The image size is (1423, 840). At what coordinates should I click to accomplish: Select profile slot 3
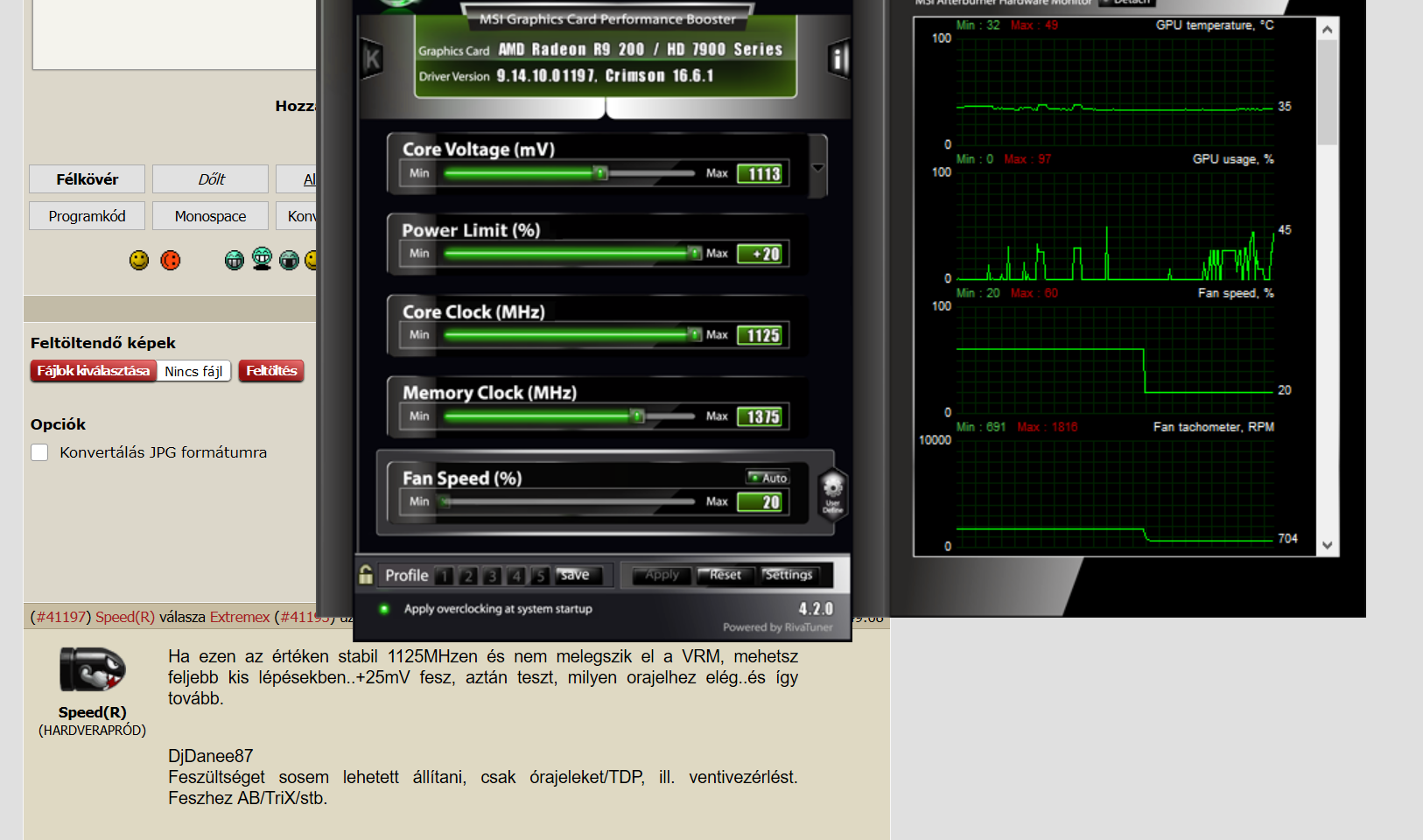[492, 576]
